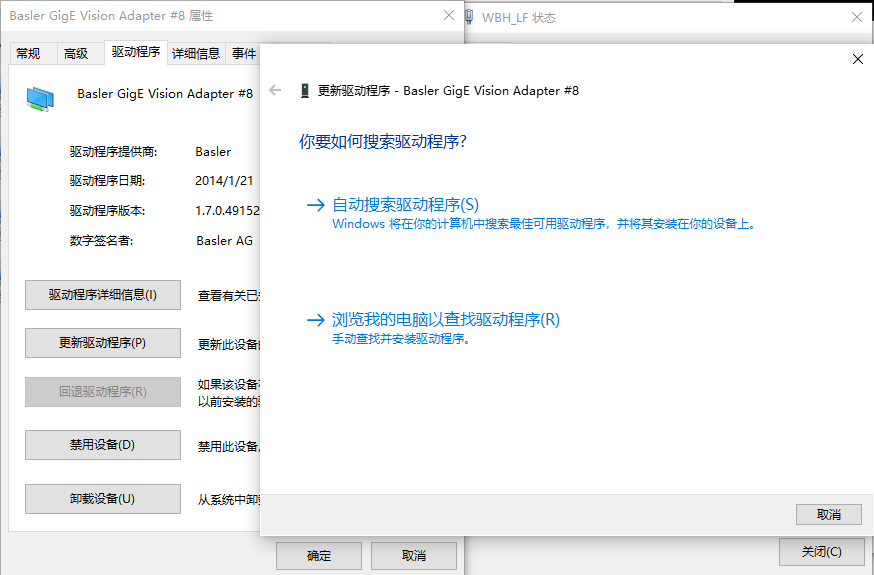Click the network adapter icon in the properties dialog
Image resolution: width=874 pixels, height=575 pixels.
click(x=40, y=97)
